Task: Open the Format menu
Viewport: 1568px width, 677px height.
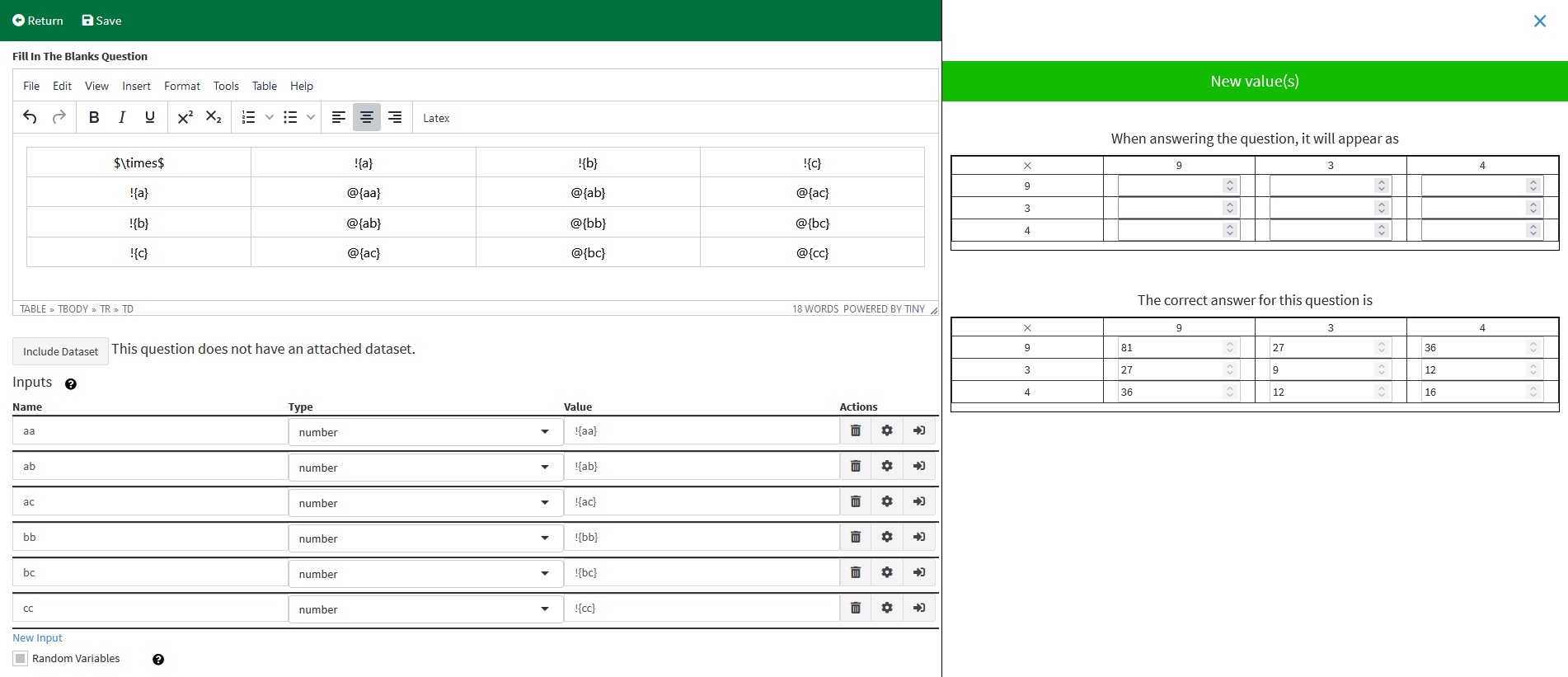Action: pyautogui.click(x=181, y=86)
